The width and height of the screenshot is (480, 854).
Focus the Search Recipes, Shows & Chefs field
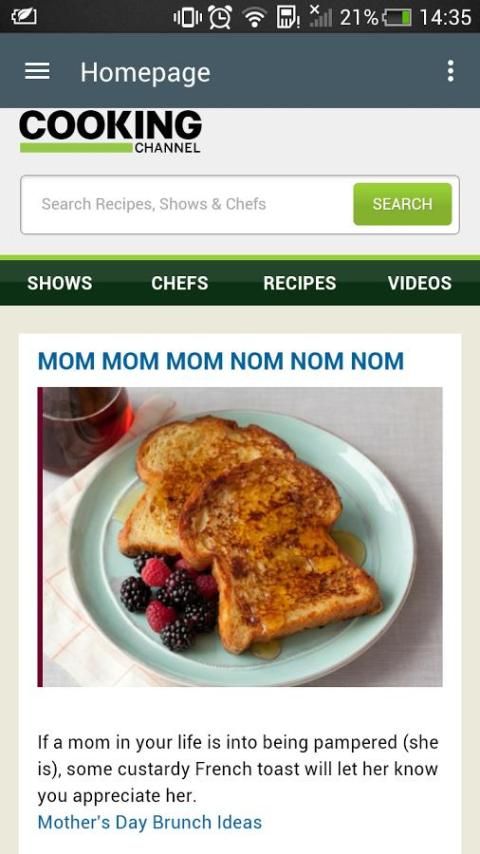(x=187, y=204)
